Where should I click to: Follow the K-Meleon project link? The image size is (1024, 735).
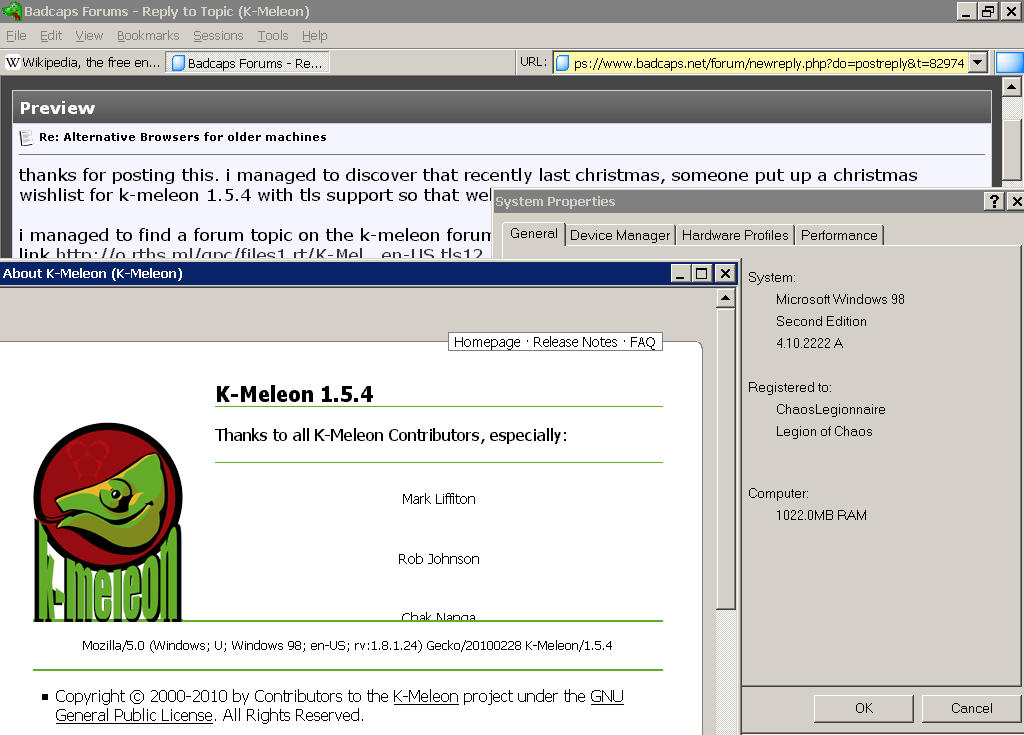426,696
